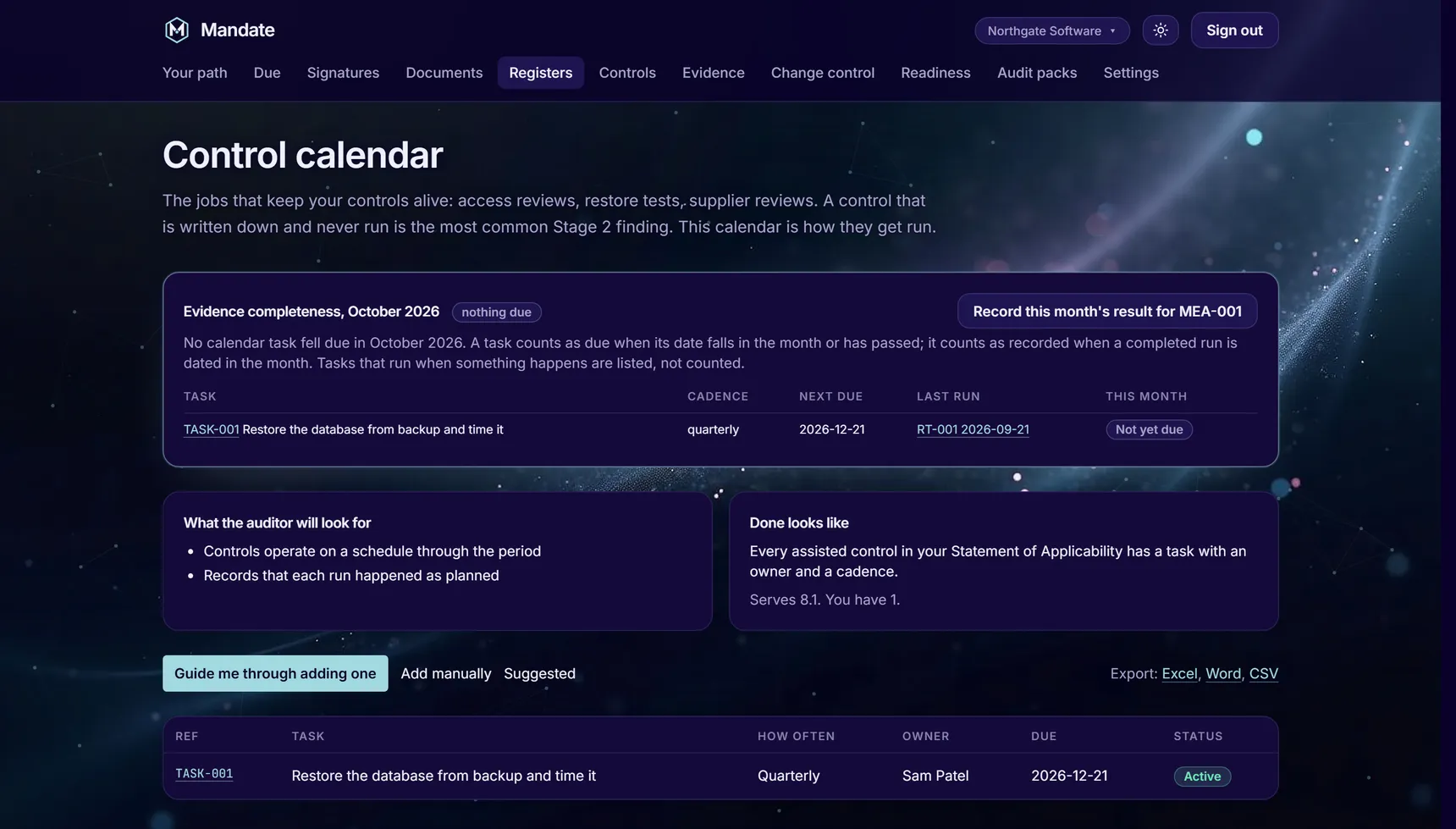Open the RT-001 2026-09-21 last run link

pyautogui.click(x=973, y=429)
